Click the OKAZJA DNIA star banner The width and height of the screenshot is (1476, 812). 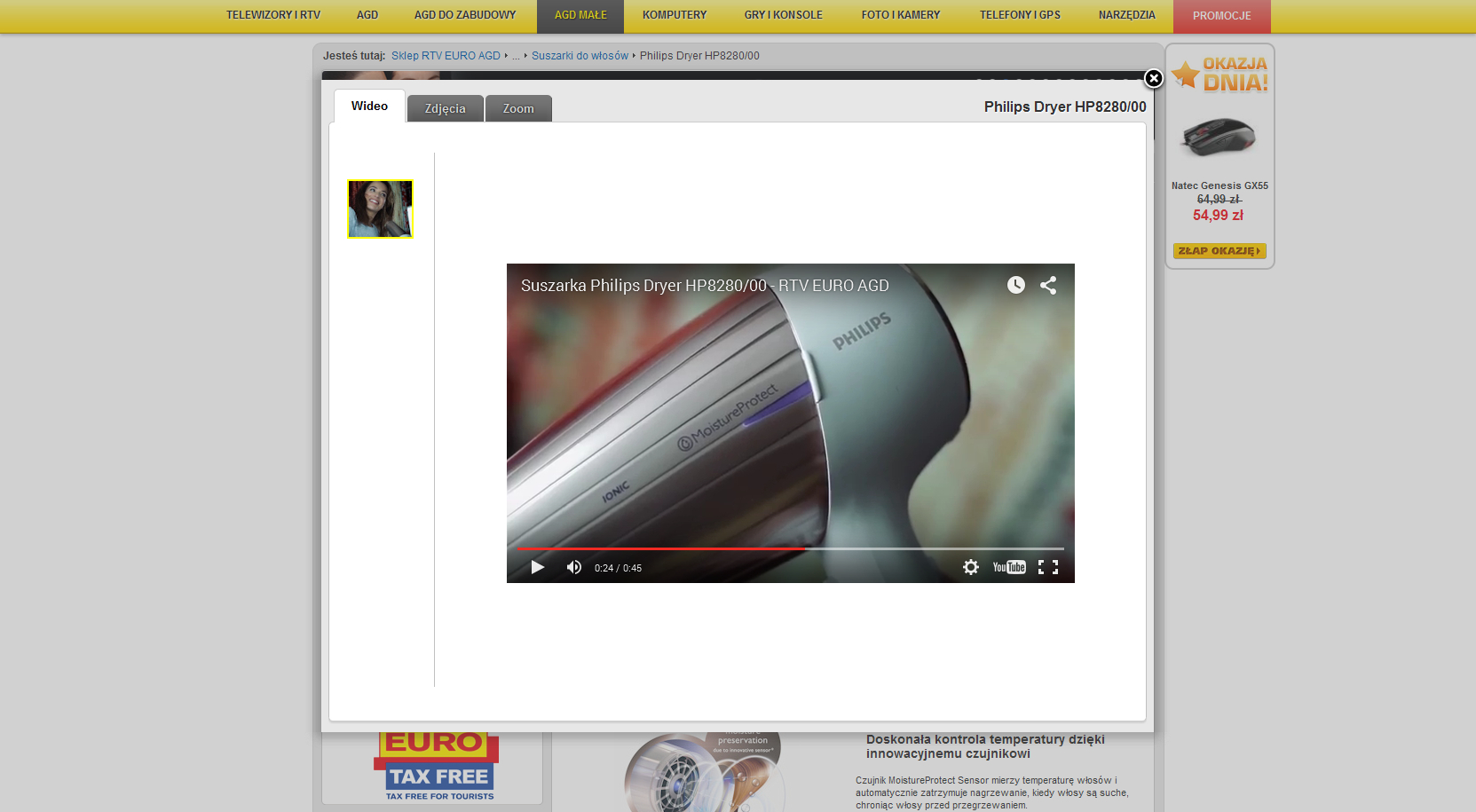[1219, 75]
